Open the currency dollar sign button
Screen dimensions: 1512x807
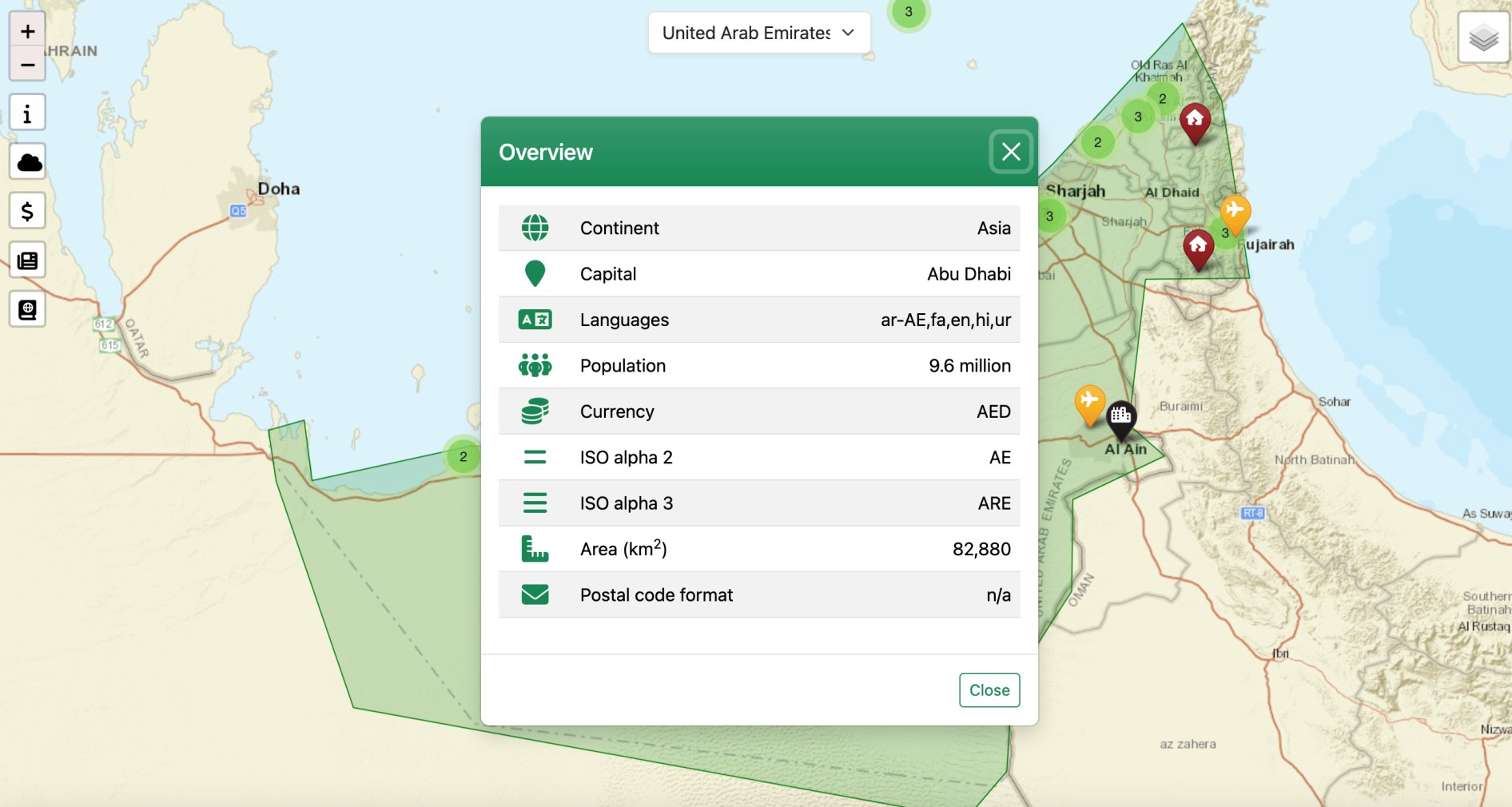point(27,212)
